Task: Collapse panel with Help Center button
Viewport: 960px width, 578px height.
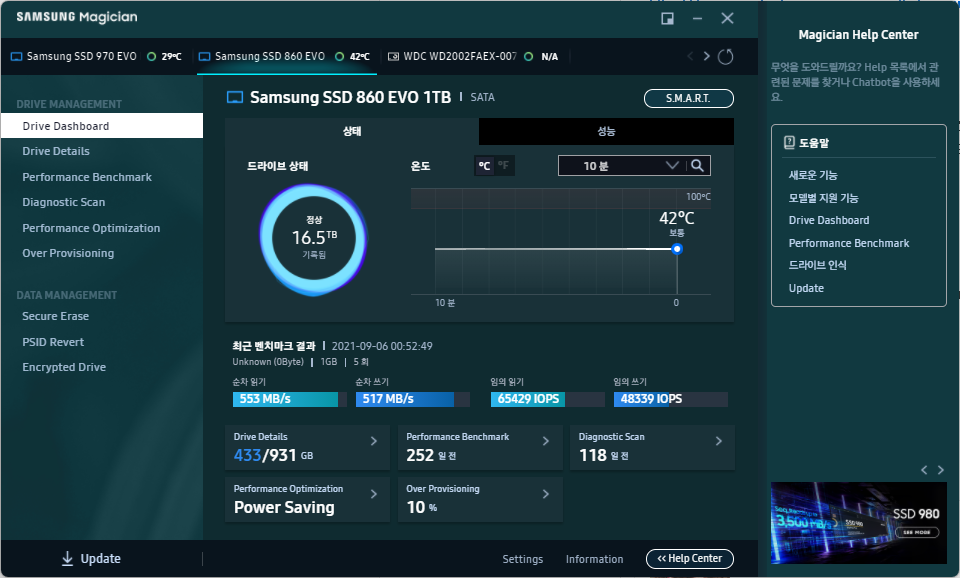Action: (689, 558)
